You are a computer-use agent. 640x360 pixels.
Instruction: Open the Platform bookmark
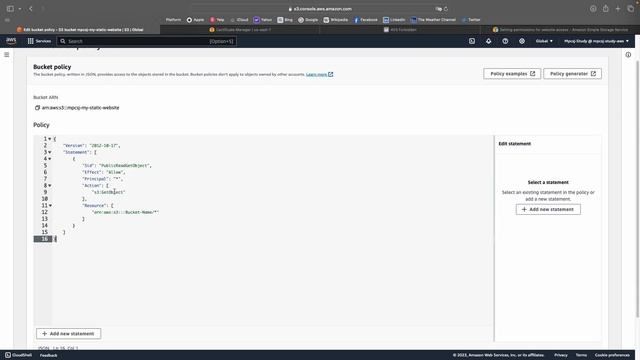click(173, 20)
